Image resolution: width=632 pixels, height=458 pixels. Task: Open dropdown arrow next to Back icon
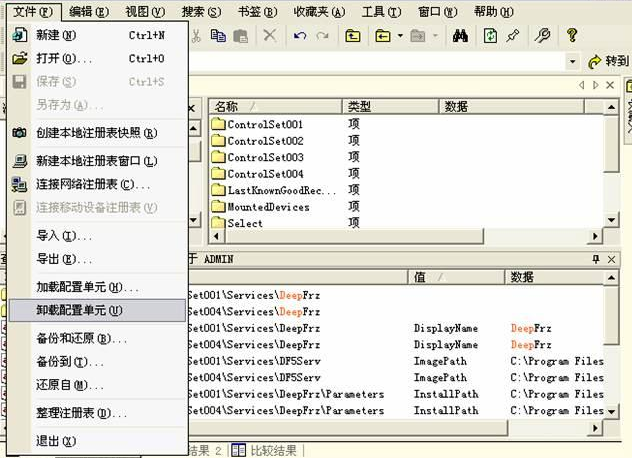click(x=400, y=36)
